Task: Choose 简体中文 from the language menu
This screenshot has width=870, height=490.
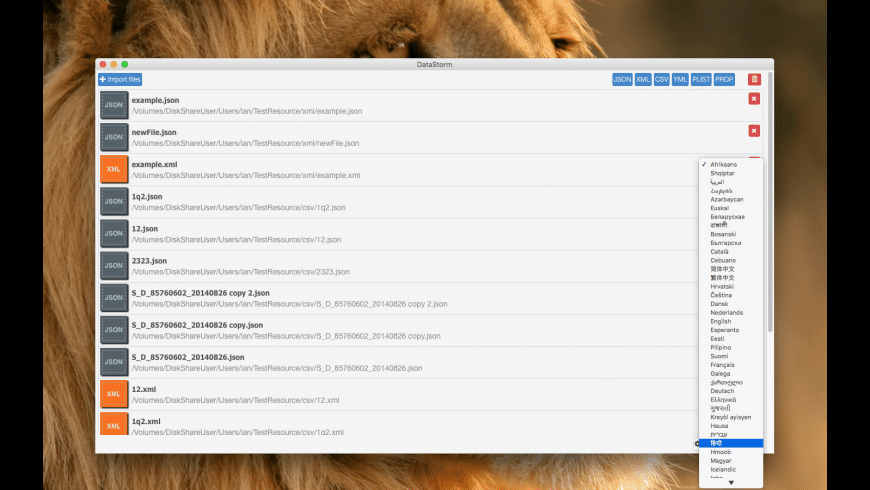Action: pos(731,269)
